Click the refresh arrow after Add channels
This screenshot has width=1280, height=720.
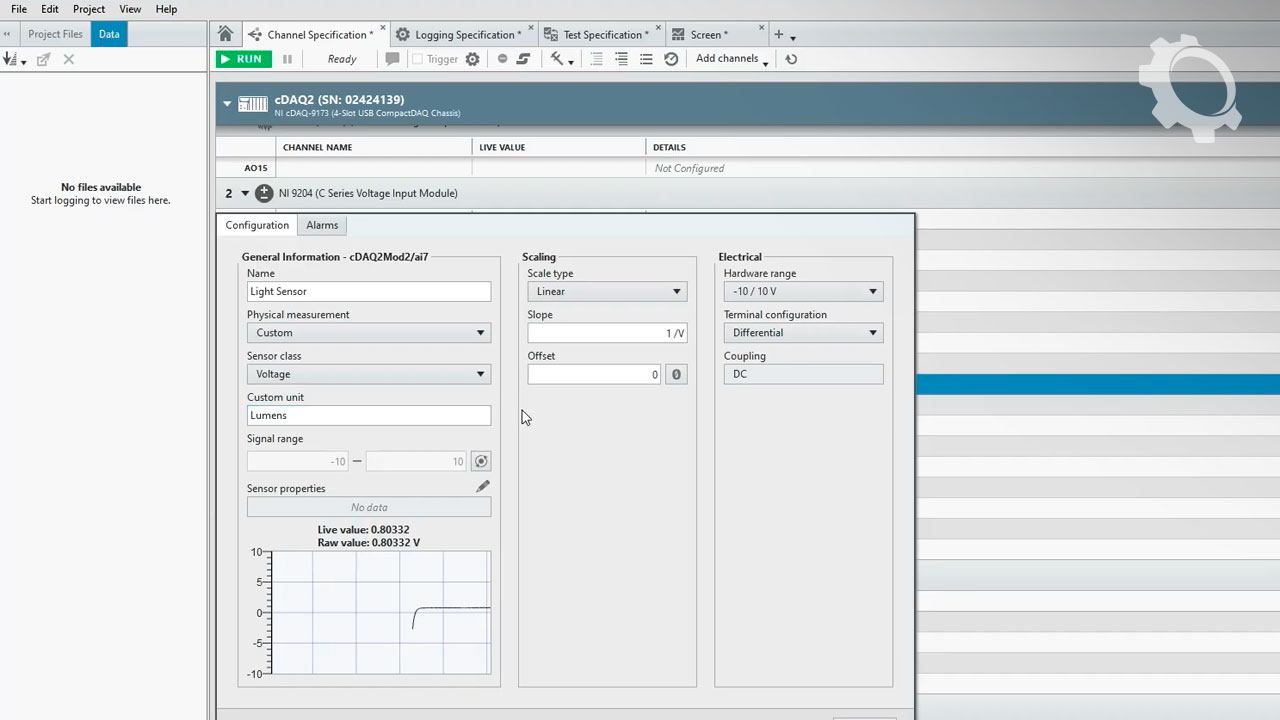791,59
